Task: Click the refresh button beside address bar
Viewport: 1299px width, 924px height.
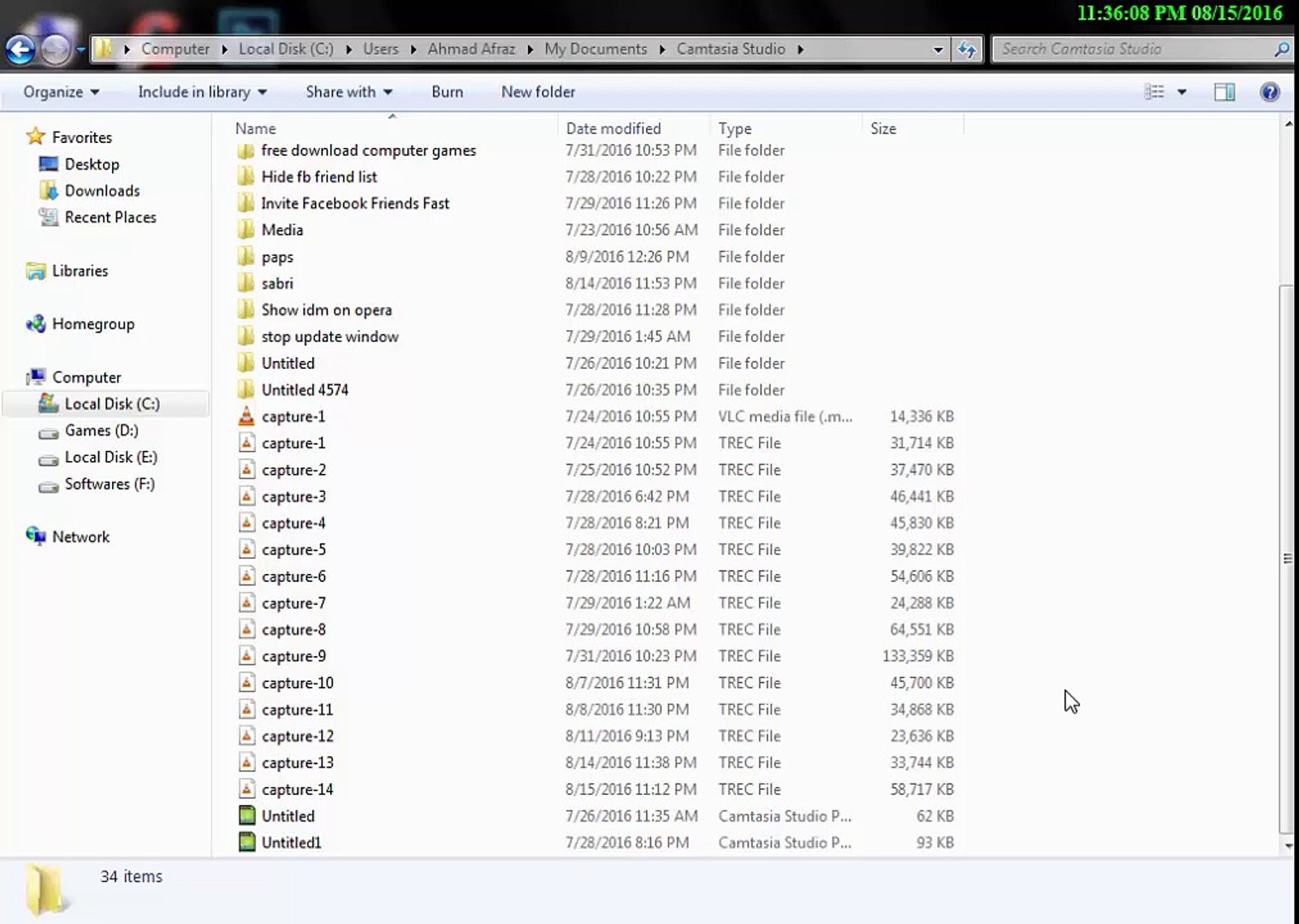Action: pyautogui.click(x=967, y=50)
